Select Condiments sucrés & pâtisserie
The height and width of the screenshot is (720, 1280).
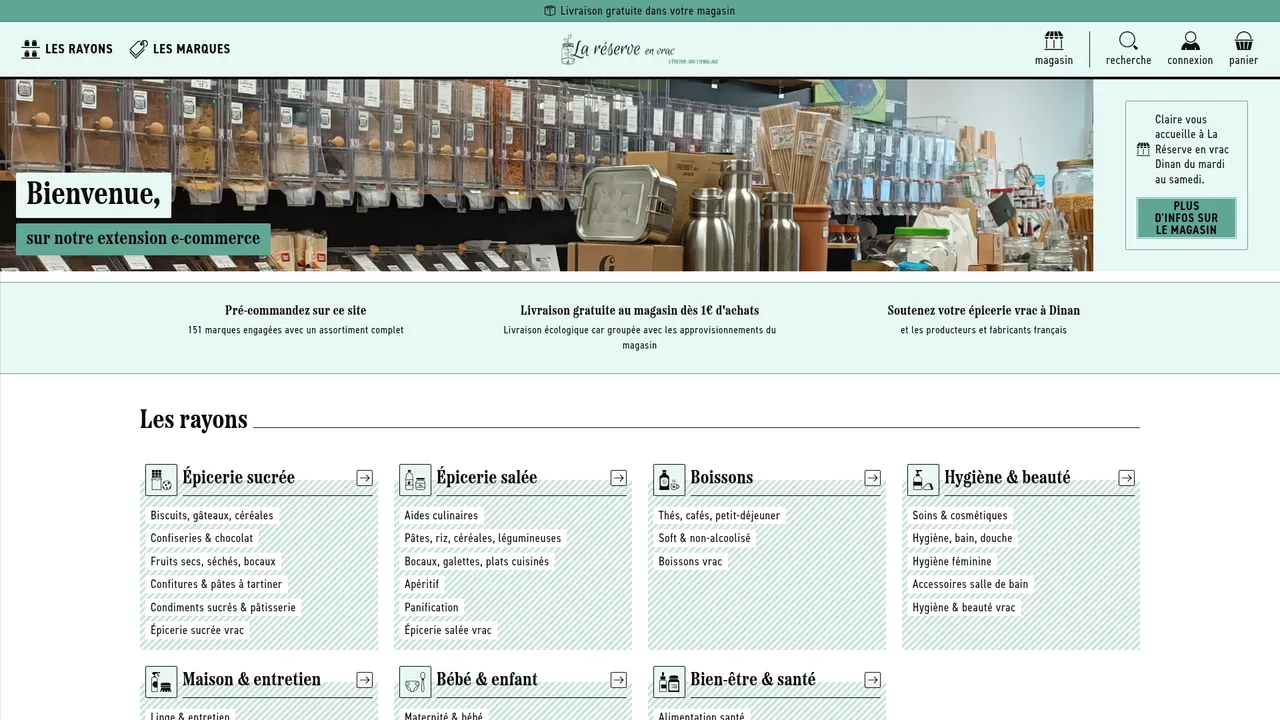click(223, 607)
